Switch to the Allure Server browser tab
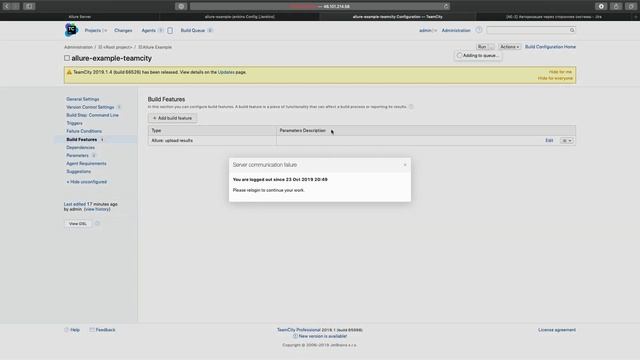 click(80, 17)
